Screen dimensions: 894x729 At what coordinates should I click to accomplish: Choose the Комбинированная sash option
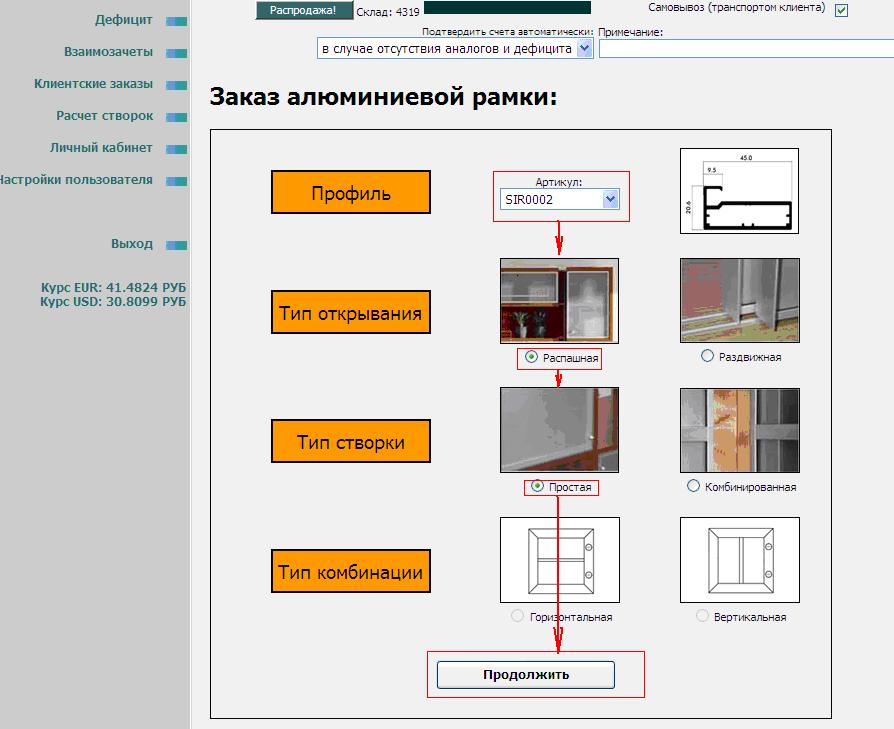click(694, 486)
